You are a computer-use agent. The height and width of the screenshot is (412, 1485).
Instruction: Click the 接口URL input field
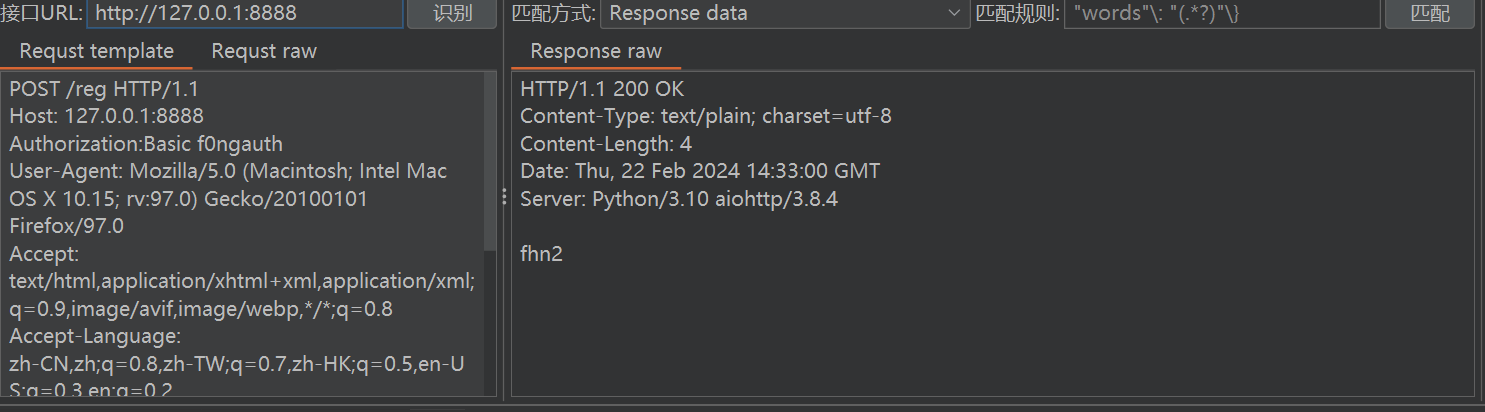click(x=245, y=14)
